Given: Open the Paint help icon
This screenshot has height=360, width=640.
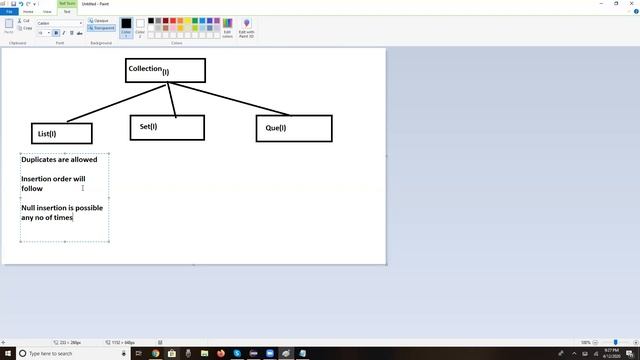Looking at the screenshot, I should (636, 11).
